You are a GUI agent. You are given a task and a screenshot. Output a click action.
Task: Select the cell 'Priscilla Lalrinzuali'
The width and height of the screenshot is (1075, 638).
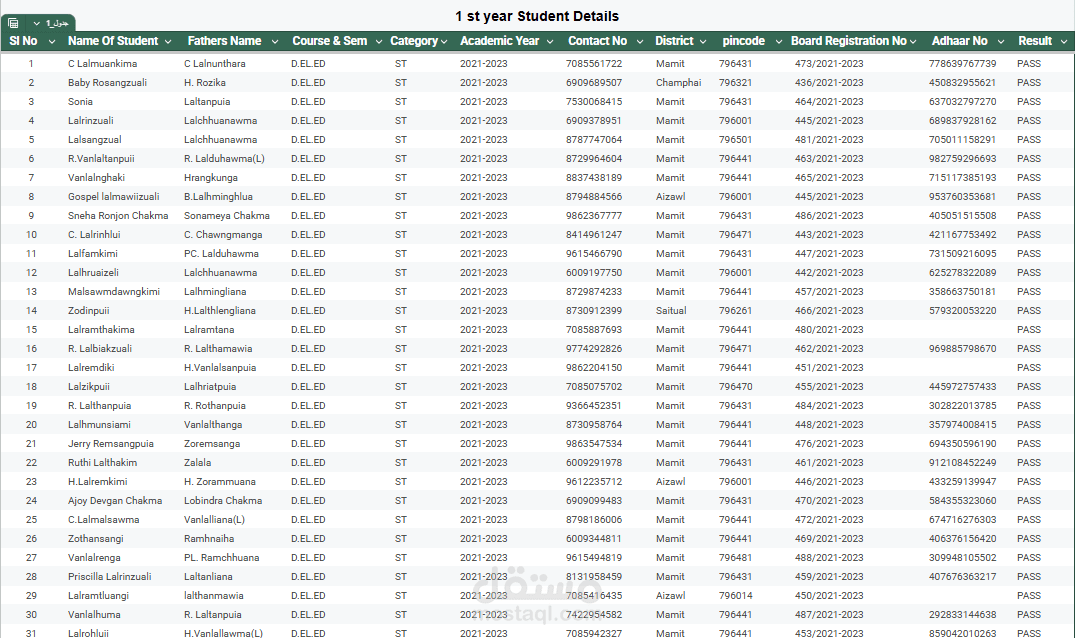point(109,577)
